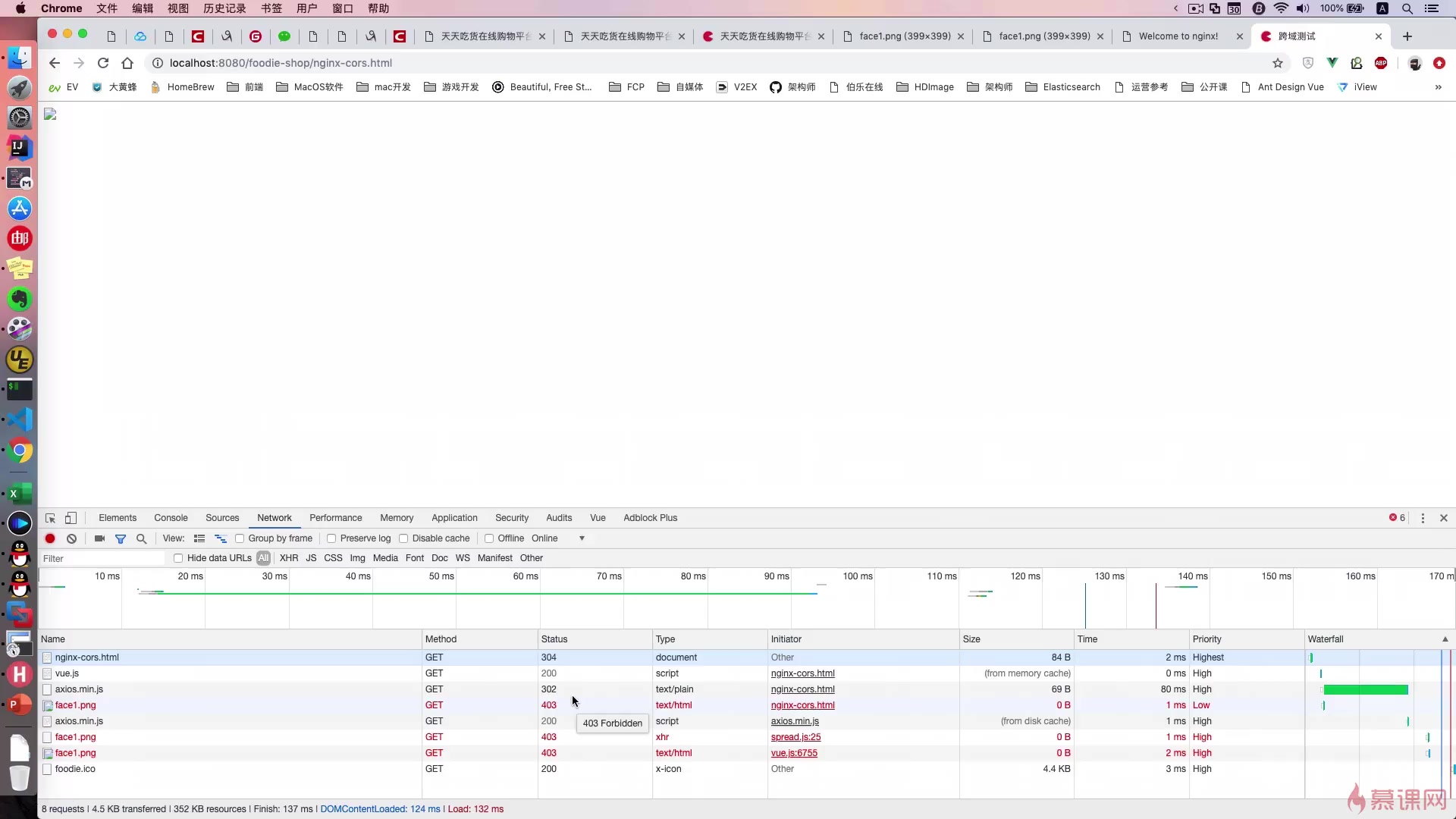
Task: Switch to large request rows view
Action: (x=199, y=538)
